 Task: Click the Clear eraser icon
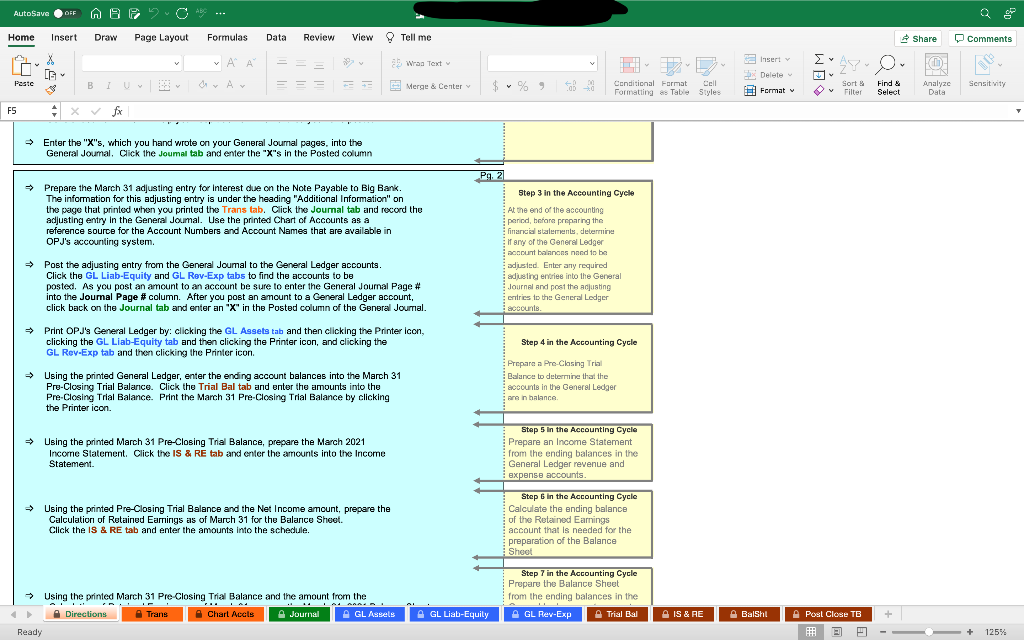coord(819,91)
